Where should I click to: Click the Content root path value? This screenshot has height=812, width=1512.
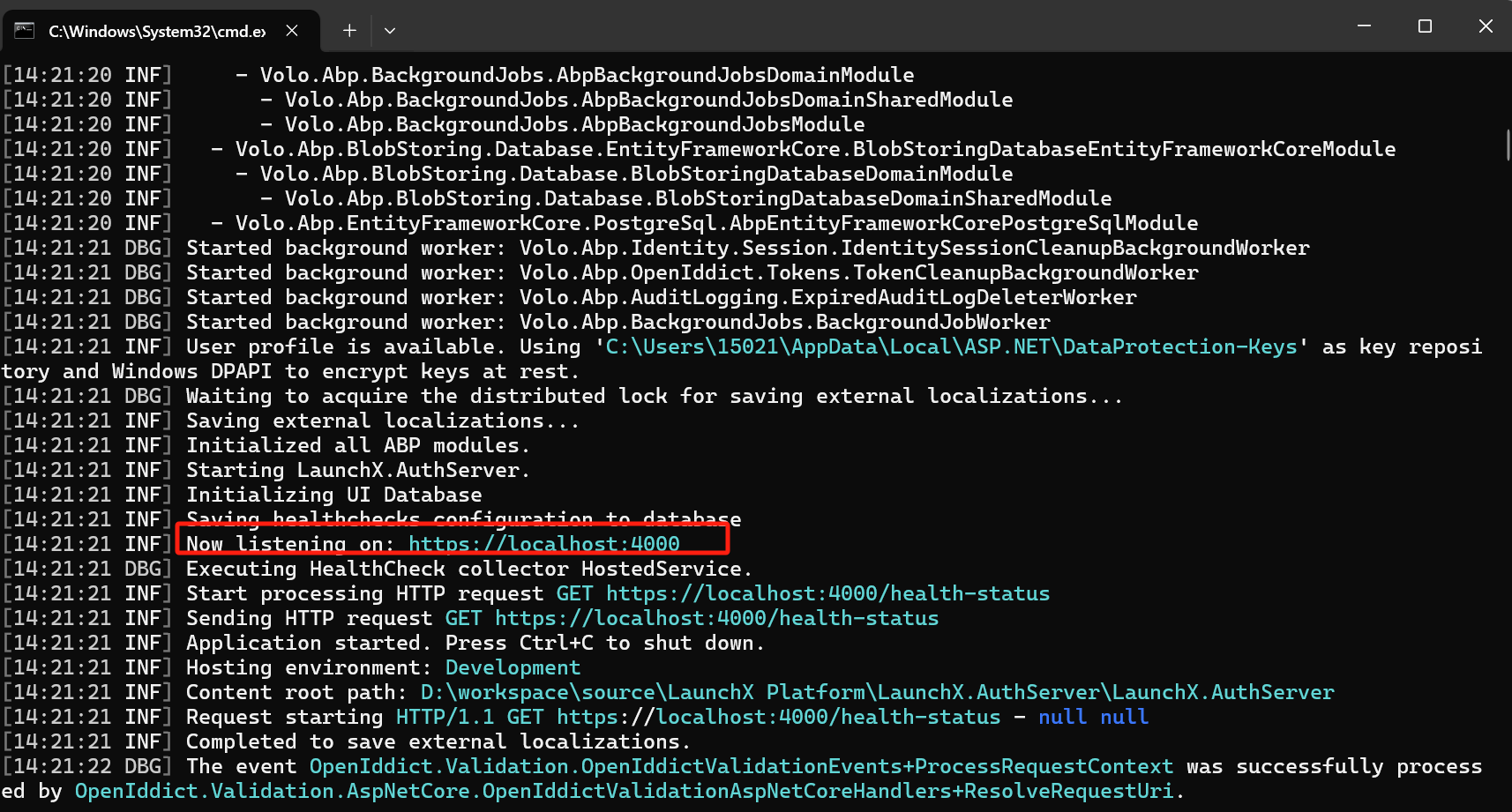tap(877, 692)
